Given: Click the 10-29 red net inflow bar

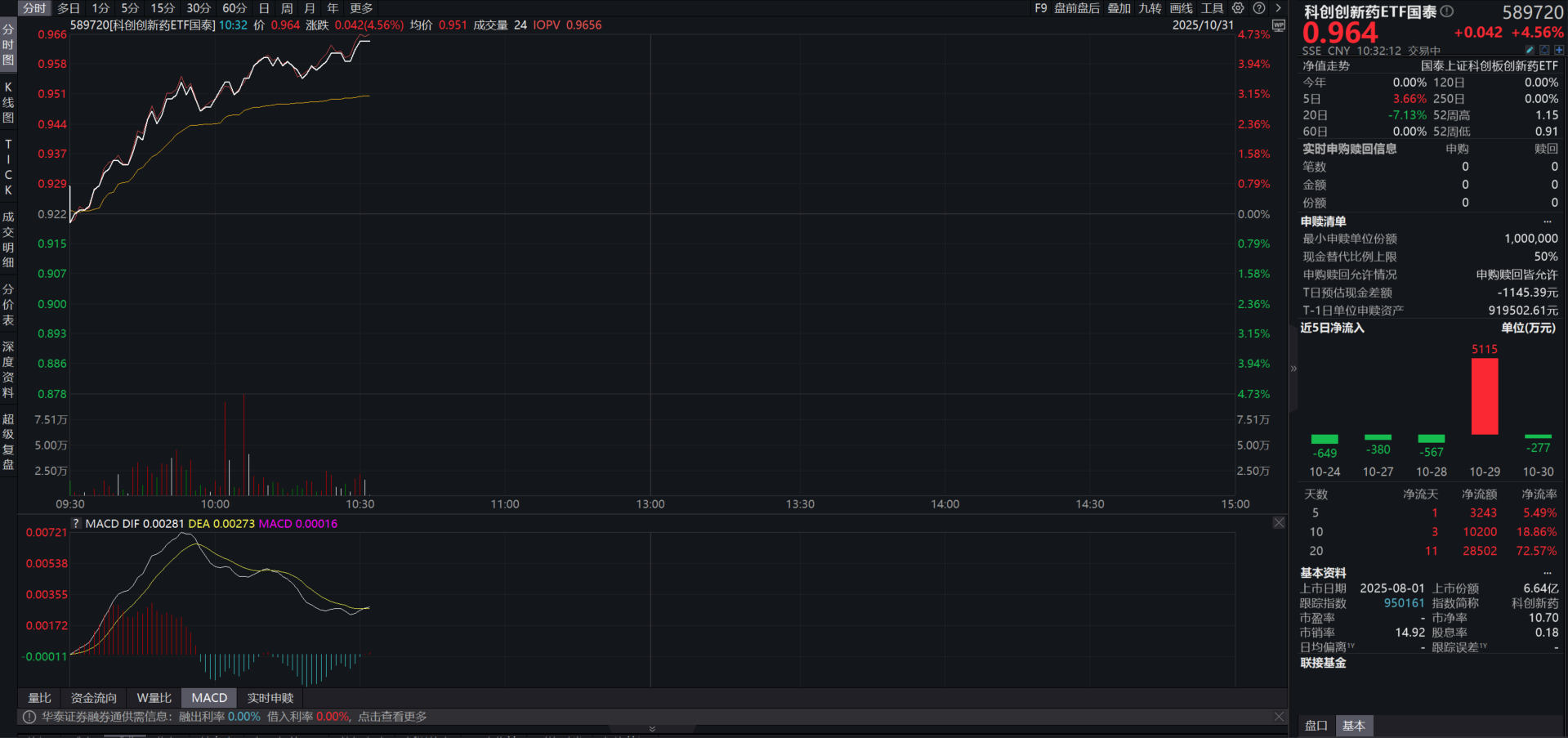Looking at the screenshot, I should (x=1485, y=396).
